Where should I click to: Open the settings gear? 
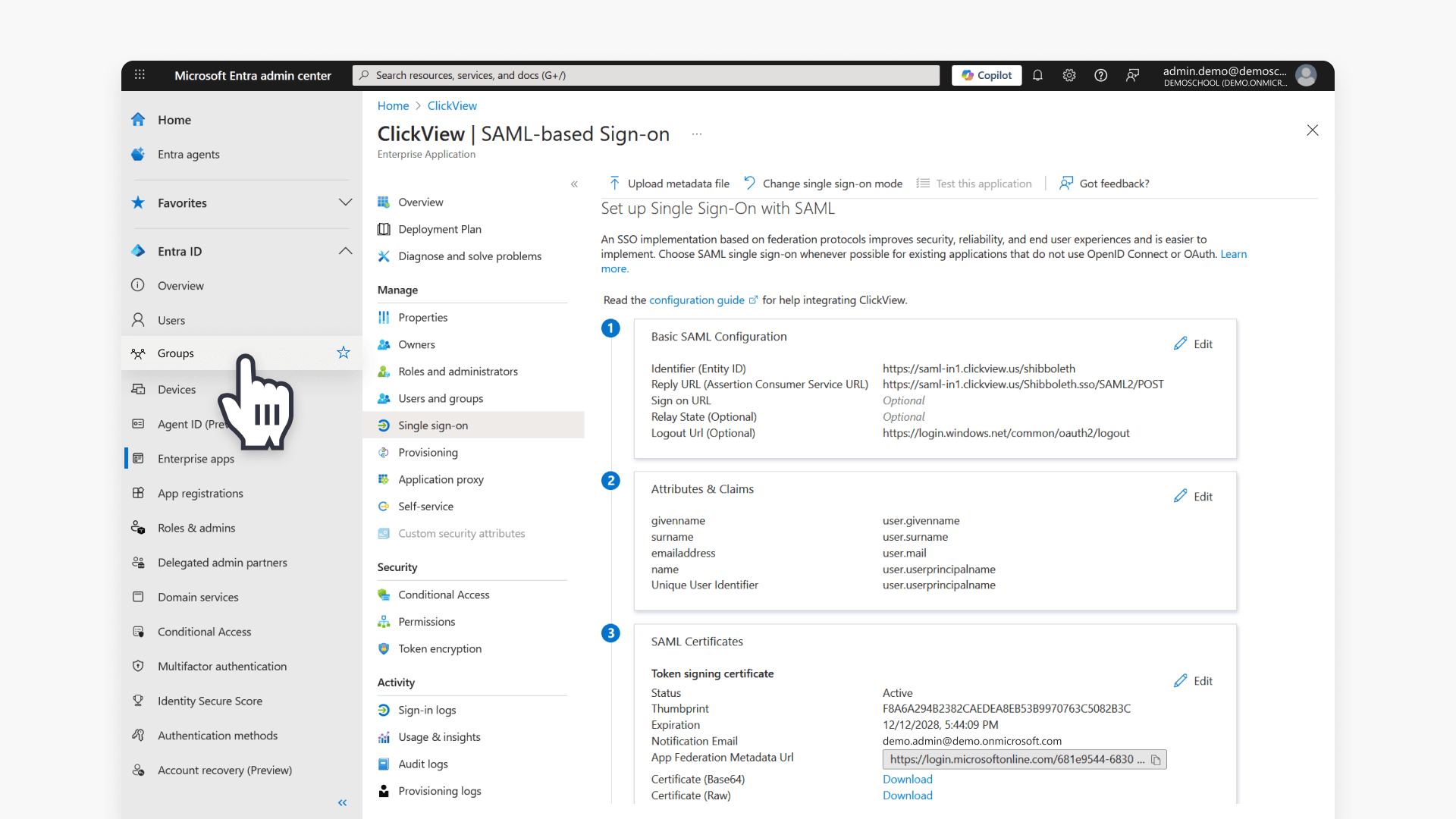pos(1069,75)
